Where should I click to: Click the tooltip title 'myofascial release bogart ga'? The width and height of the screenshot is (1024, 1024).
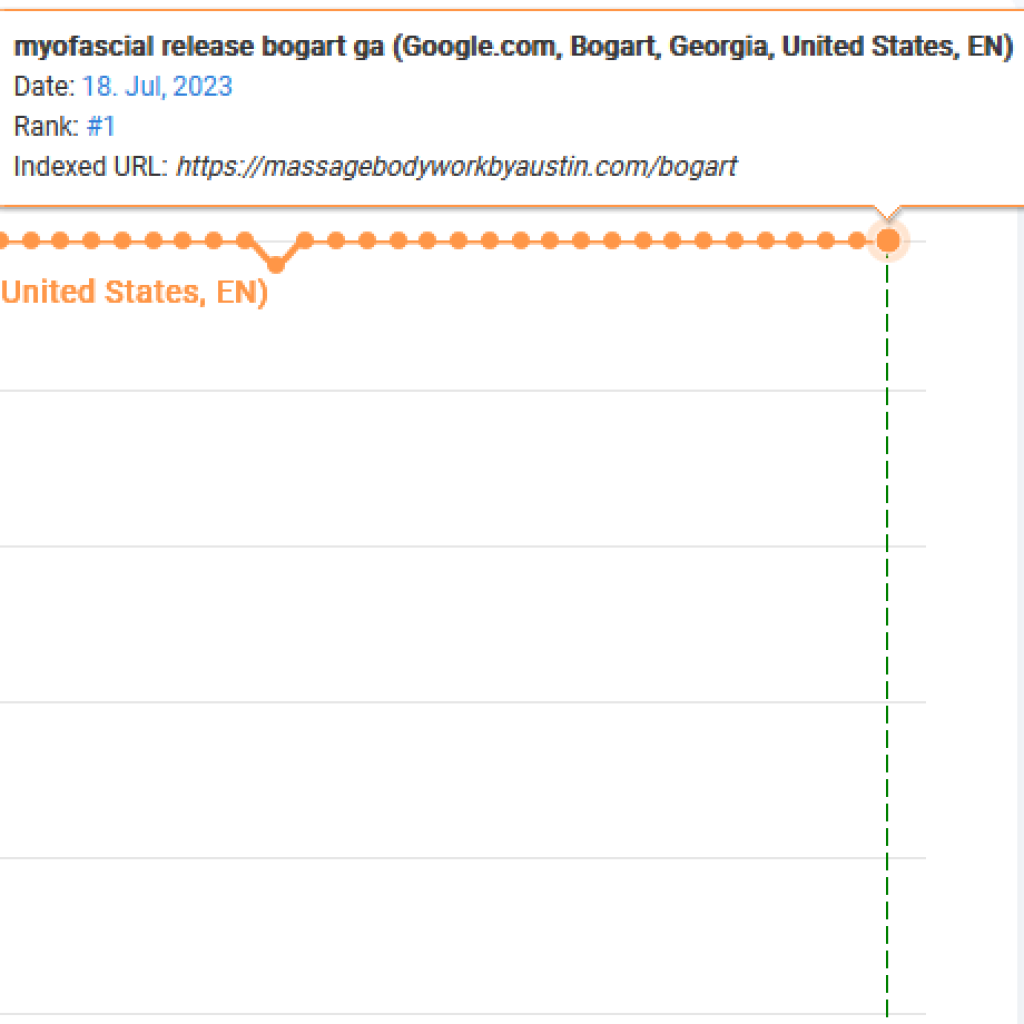[199, 46]
